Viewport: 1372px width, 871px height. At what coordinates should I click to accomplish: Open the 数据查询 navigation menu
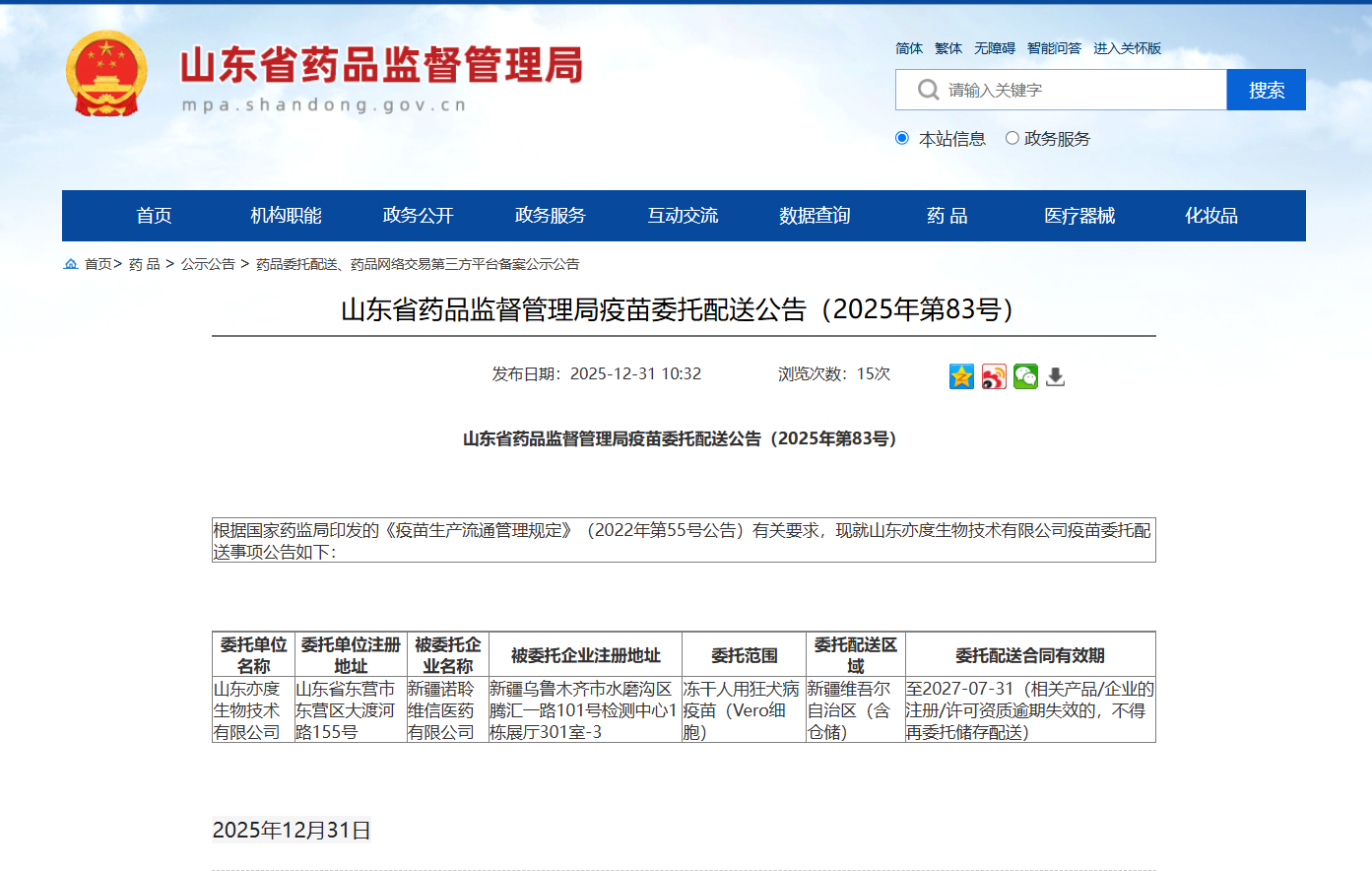pos(815,216)
